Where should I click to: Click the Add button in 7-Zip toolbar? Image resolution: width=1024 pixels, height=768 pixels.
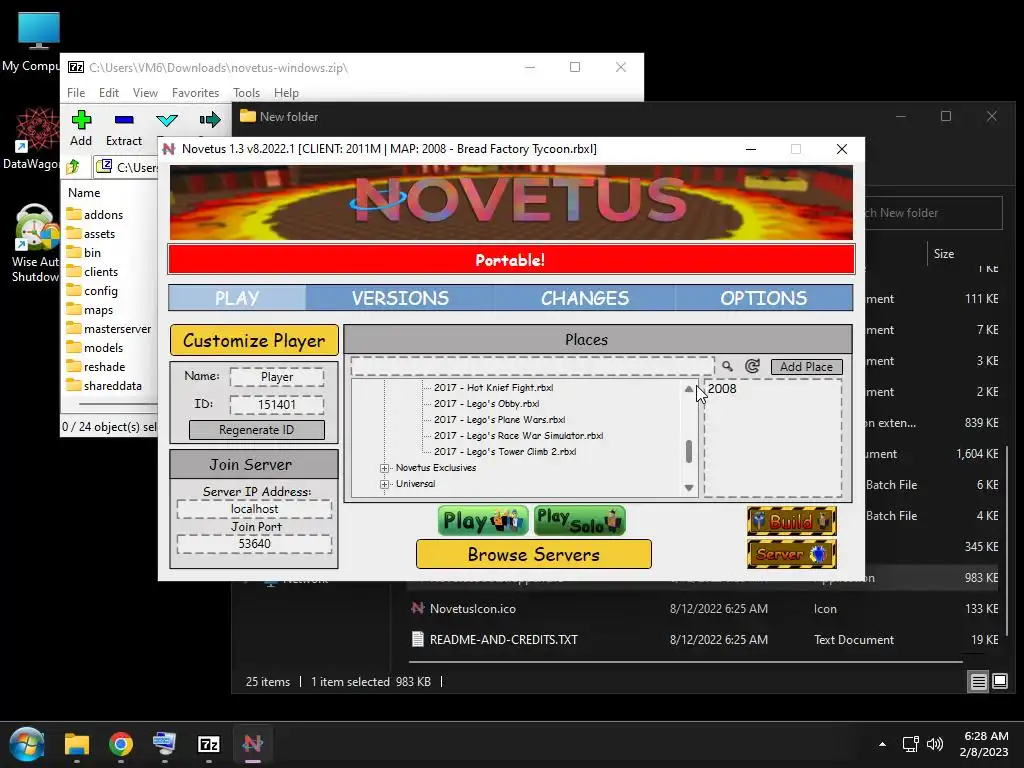point(81,129)
